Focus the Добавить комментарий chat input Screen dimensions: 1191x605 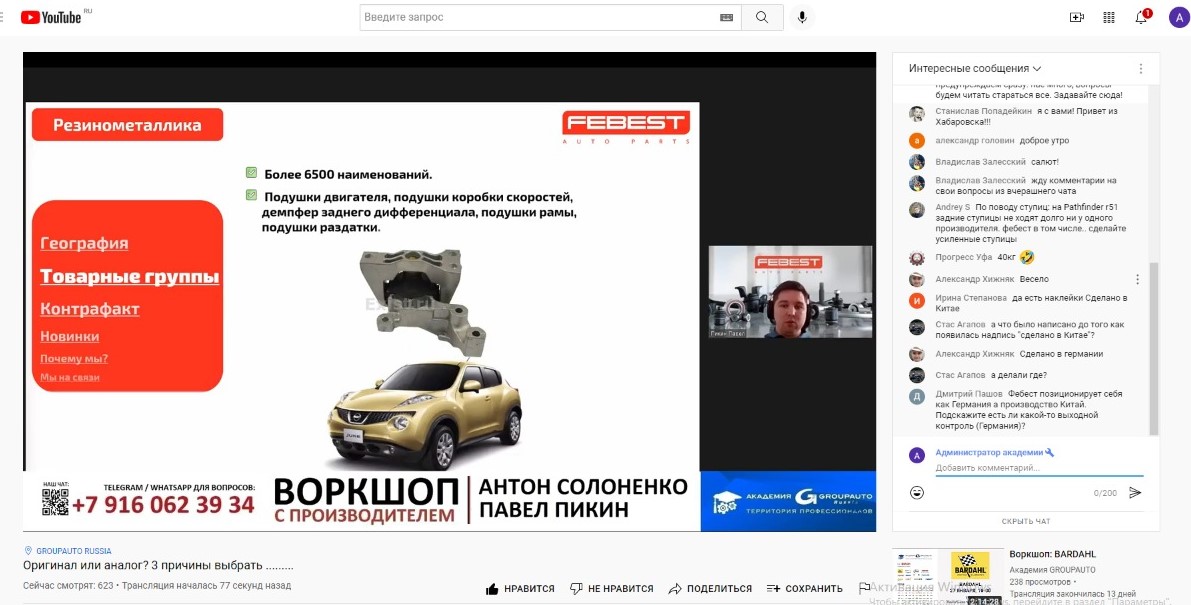1038,468
